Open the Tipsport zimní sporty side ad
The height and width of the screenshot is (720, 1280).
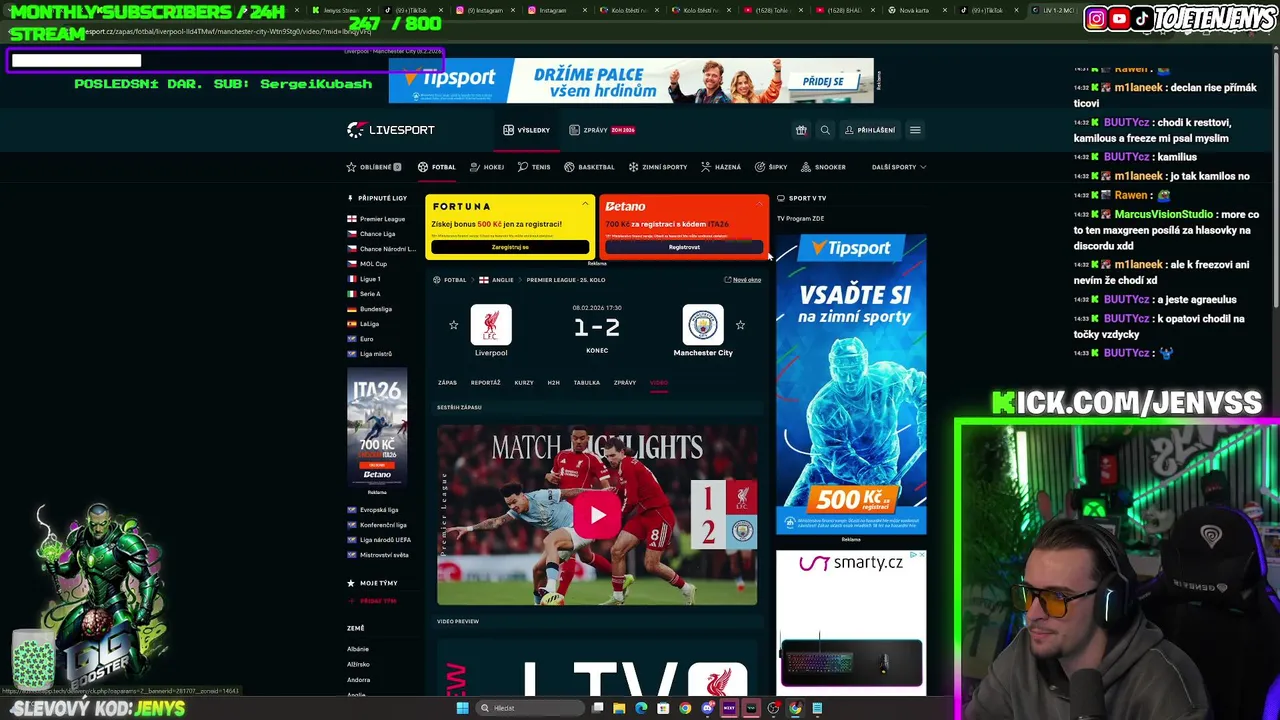click(851, 385)
